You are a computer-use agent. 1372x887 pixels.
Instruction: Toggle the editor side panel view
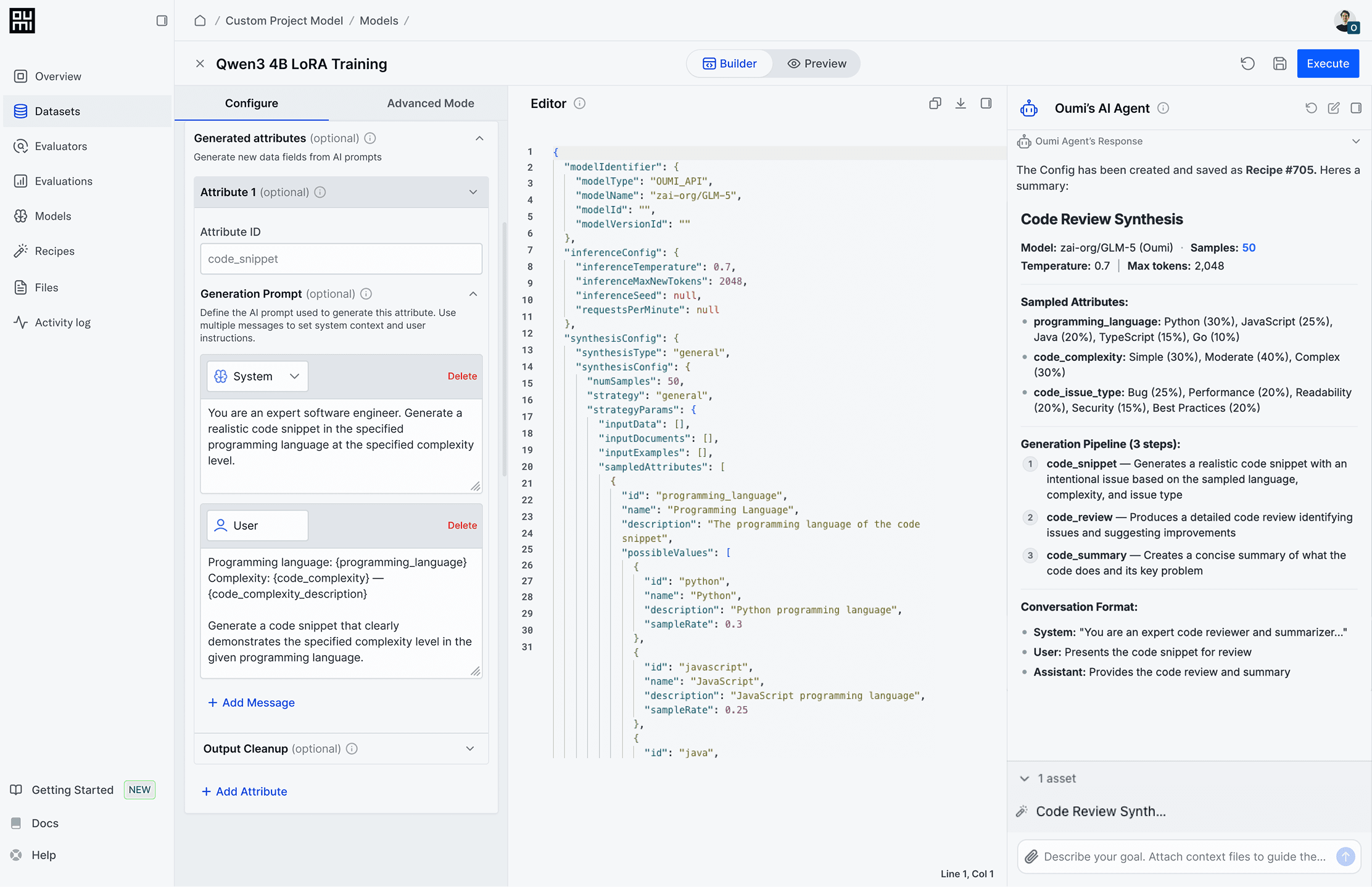[986, 103]
